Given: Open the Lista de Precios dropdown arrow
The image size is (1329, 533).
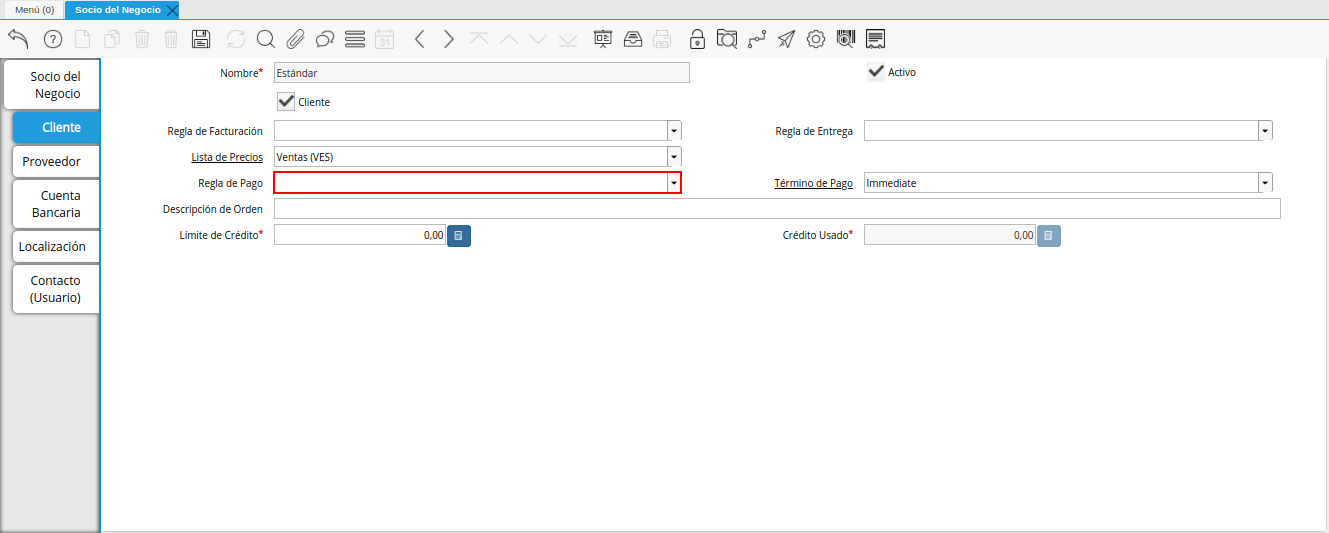Looking at the screenshot, I should point(674,157).
